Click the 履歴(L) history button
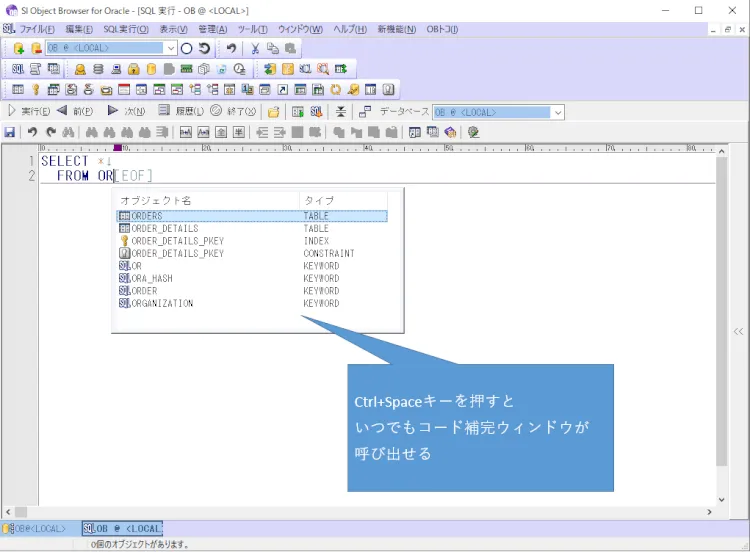 click(x=181, y=111)
